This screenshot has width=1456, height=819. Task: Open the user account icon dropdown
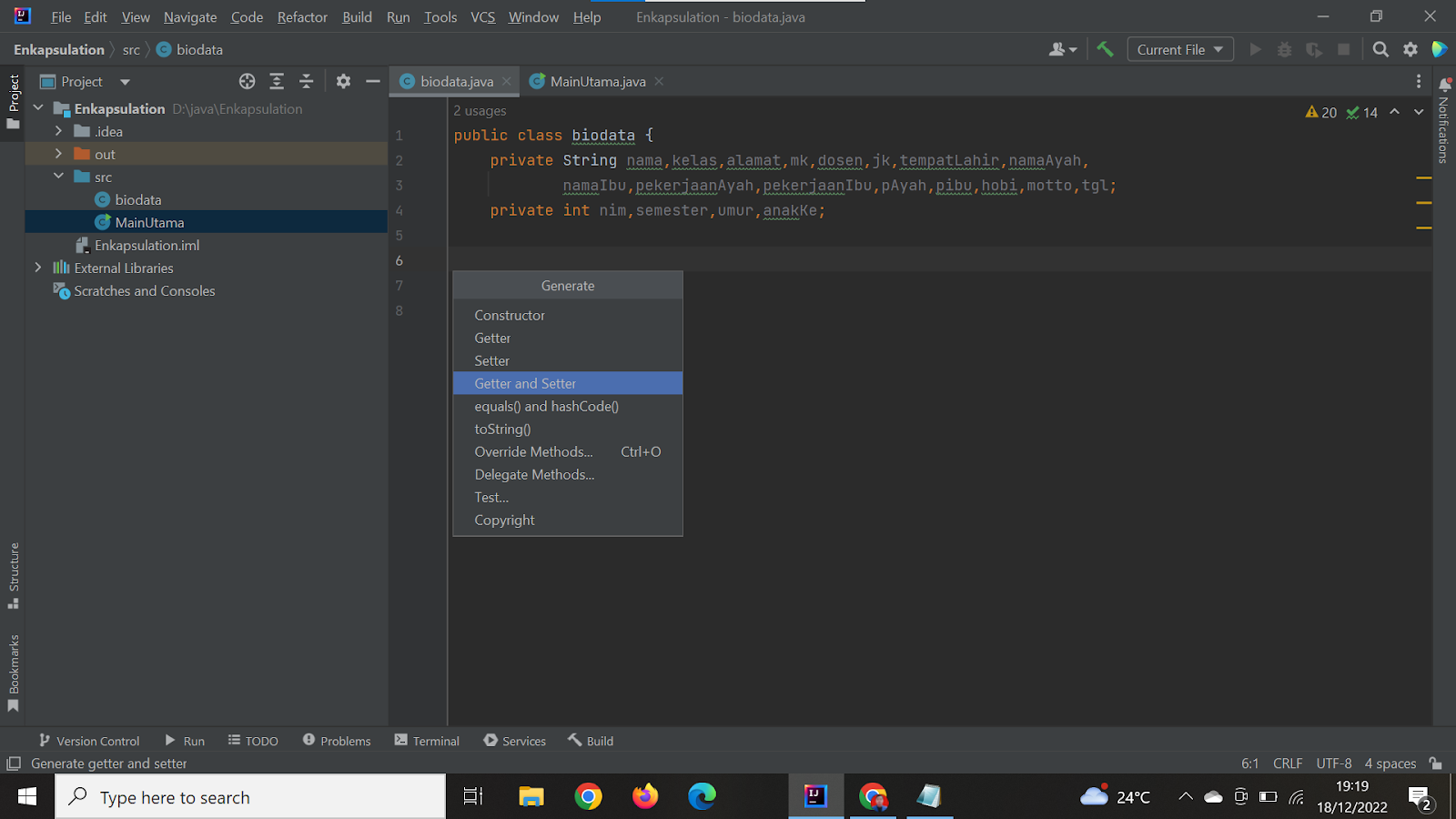1062,49
